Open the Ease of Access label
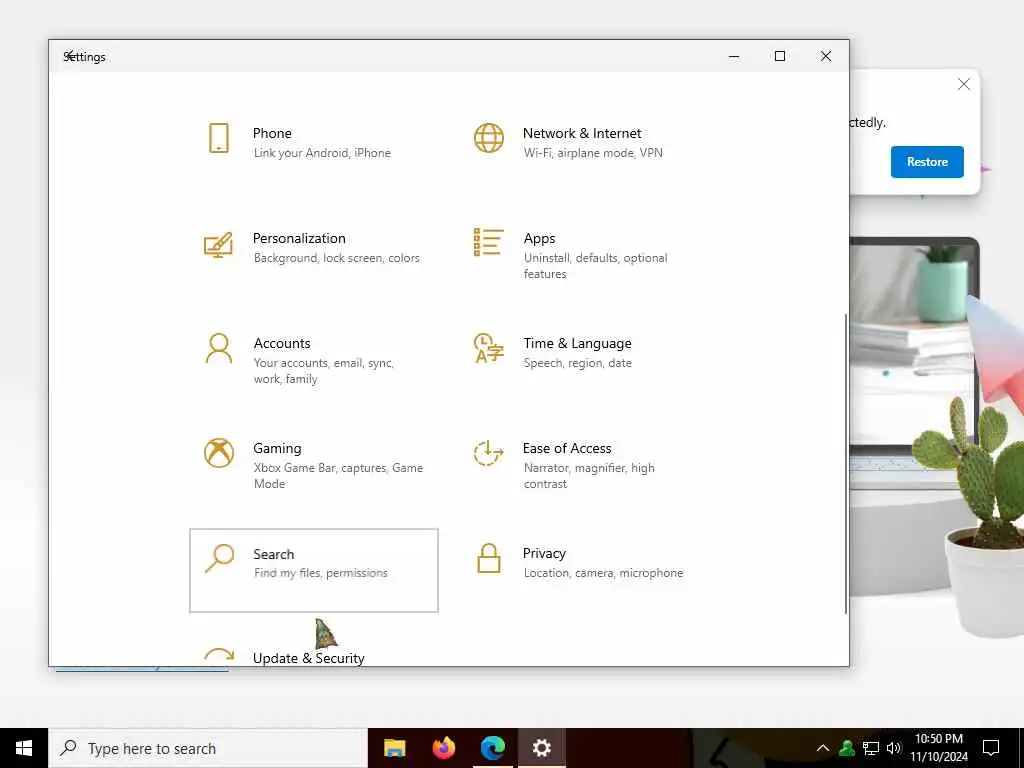Image resolution: width=1024 pixels, height=768 pixels. click(x=567, y=449)
